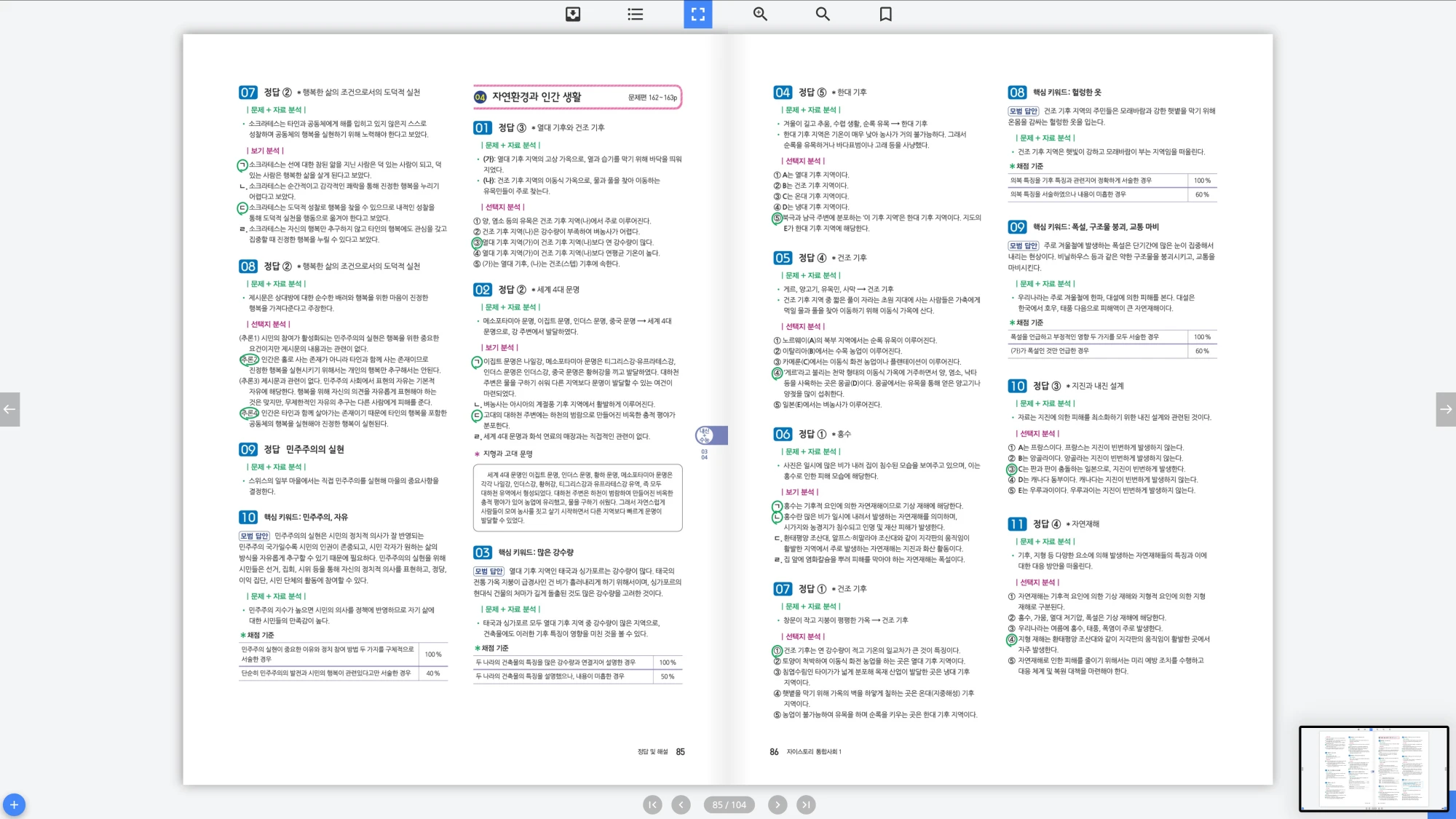
Task: Click the page overview thumbnail
Action: point(1373,768)
